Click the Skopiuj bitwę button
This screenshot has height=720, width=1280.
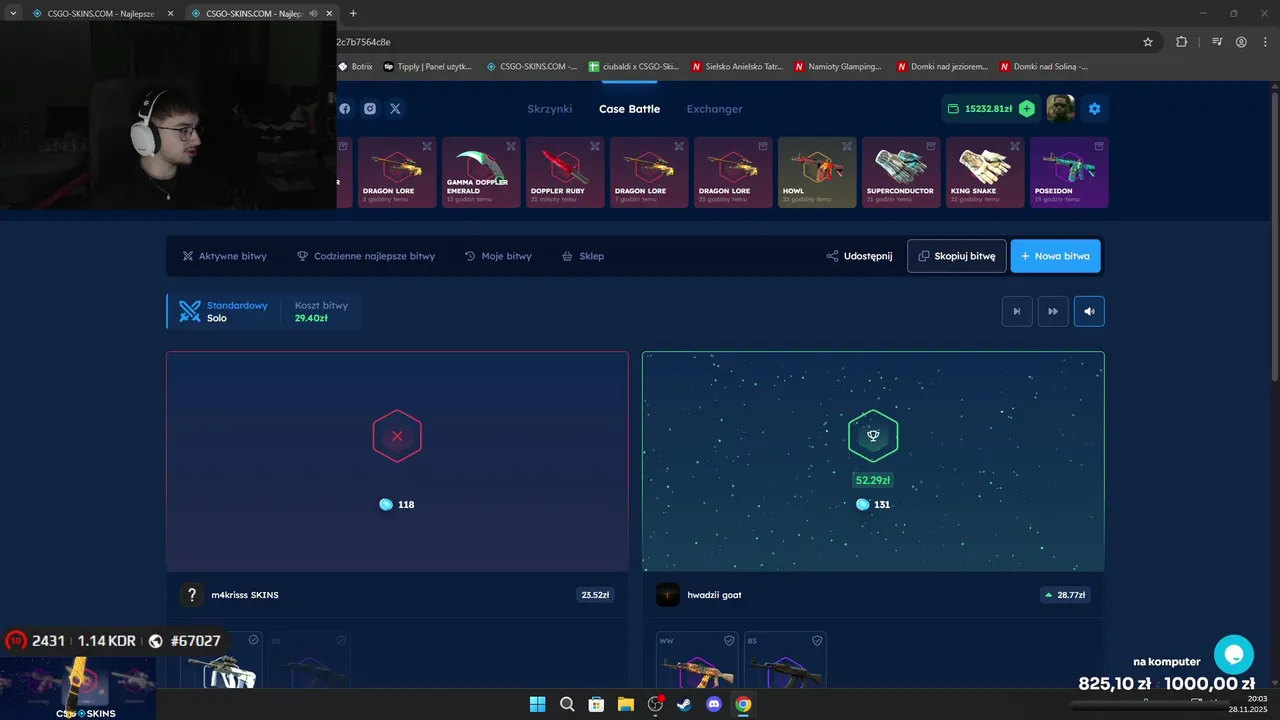[957, 256]
